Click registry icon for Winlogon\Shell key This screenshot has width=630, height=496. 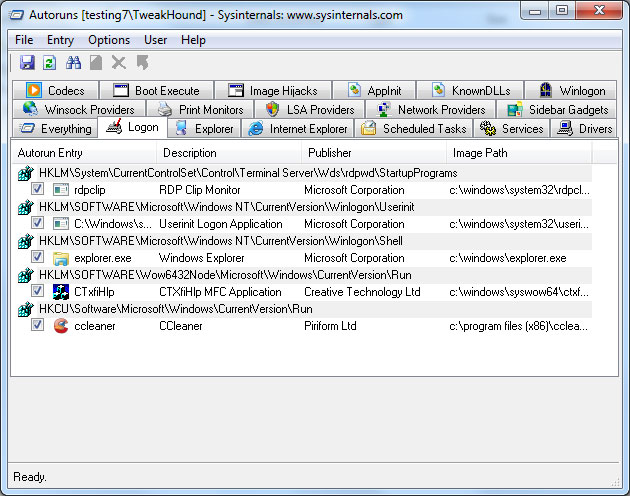point(25,241)
